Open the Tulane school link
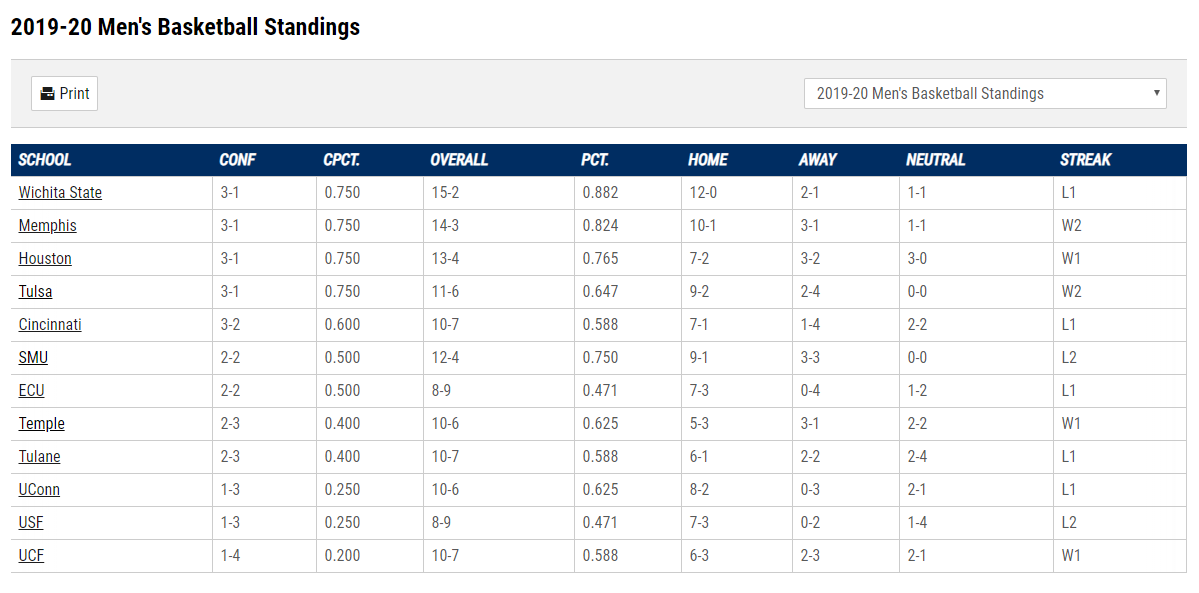Viewport: 1199px width, 593px height. pyautogui.click(x=39, y=457)
